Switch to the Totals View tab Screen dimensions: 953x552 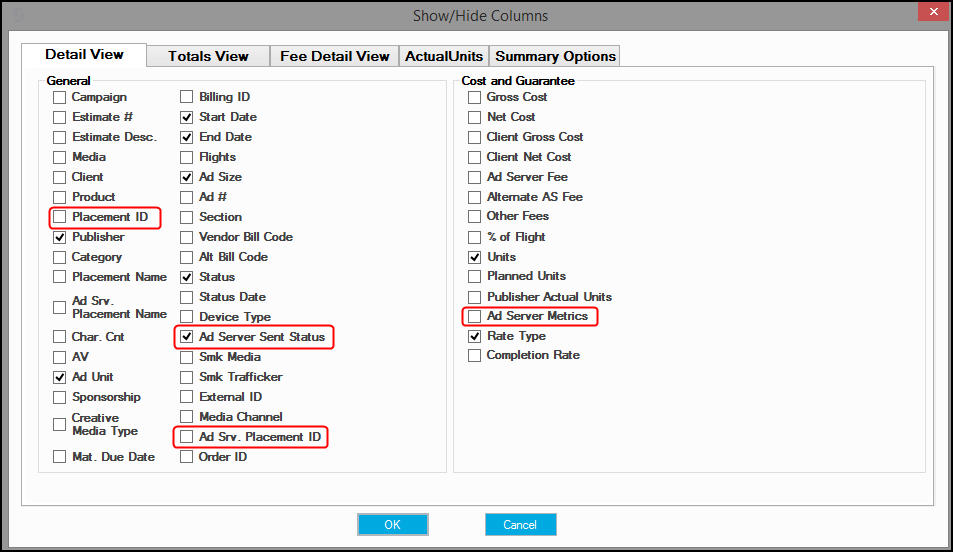[208, 56]
